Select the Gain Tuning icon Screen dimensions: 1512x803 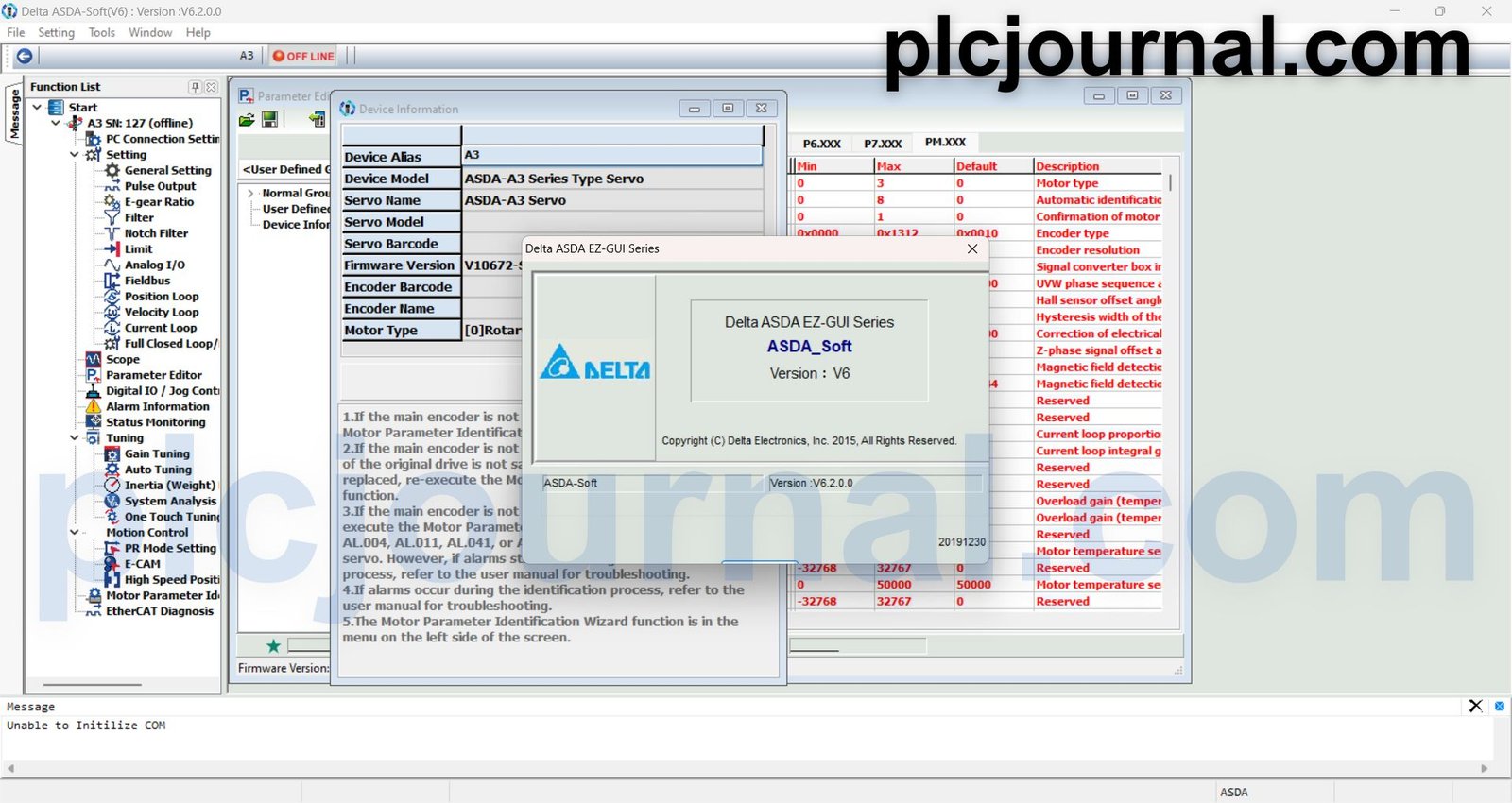112,454
